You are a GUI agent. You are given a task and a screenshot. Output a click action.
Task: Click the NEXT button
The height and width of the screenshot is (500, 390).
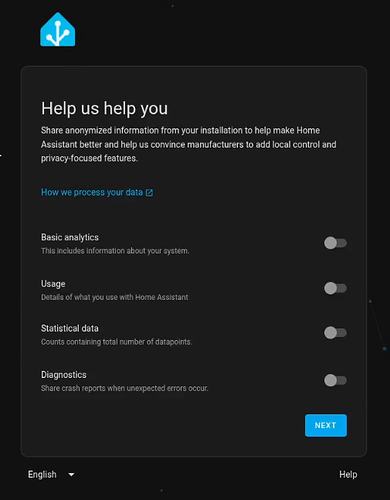coord(326,425)
